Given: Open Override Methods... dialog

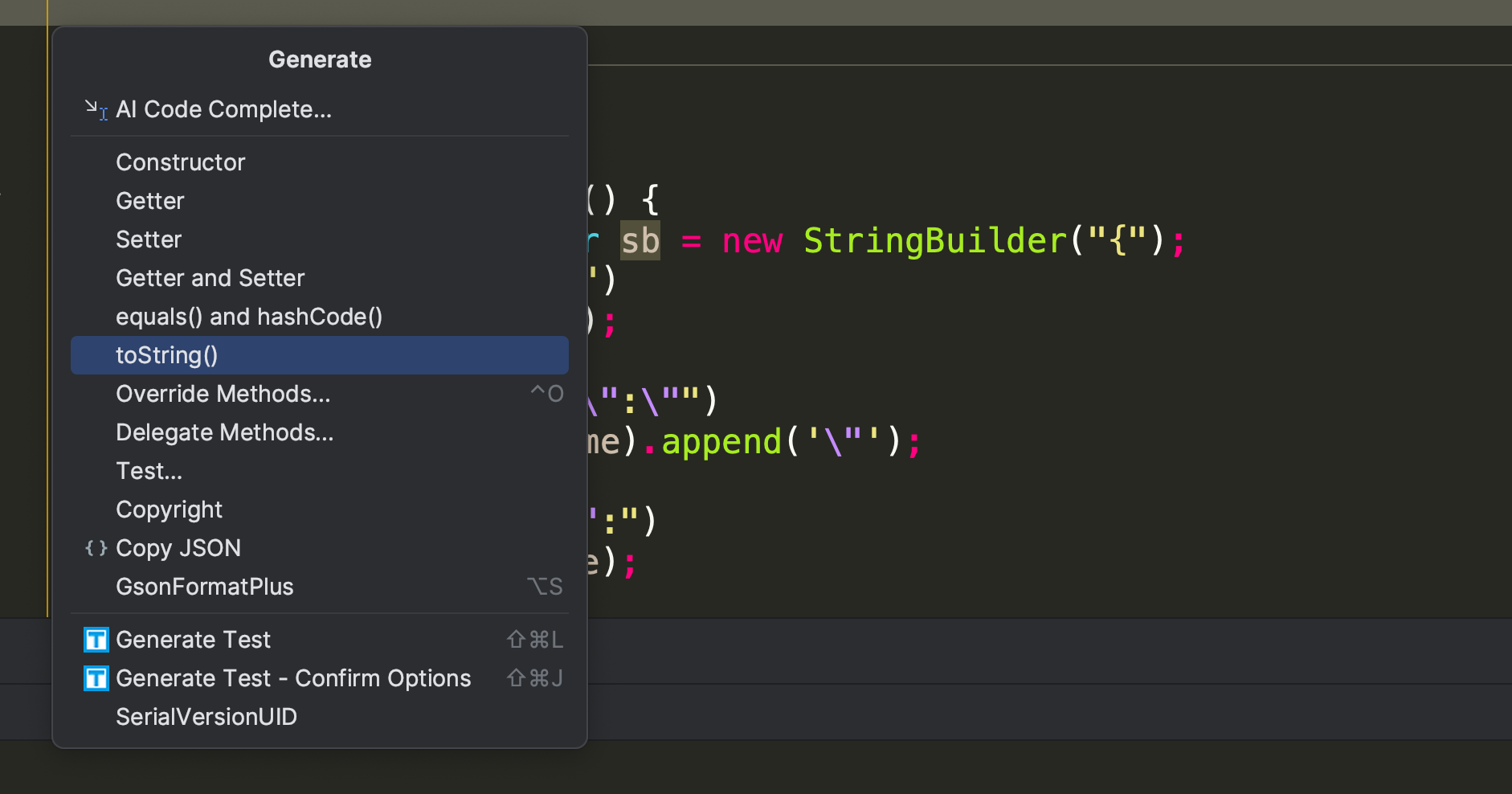Looking at the screenshot, I should coord(320,394).
